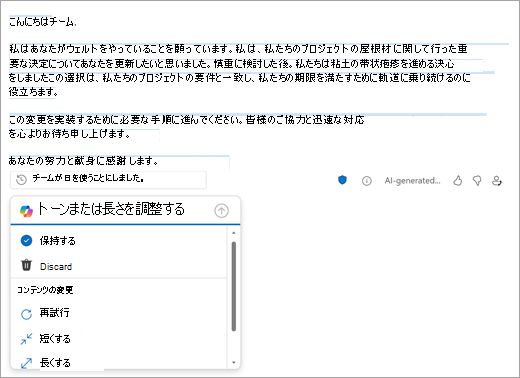Image resolution: width=520 pixels, height=378 pixels.
Task: Open the info circle icon
Action: tap(367, 181)
